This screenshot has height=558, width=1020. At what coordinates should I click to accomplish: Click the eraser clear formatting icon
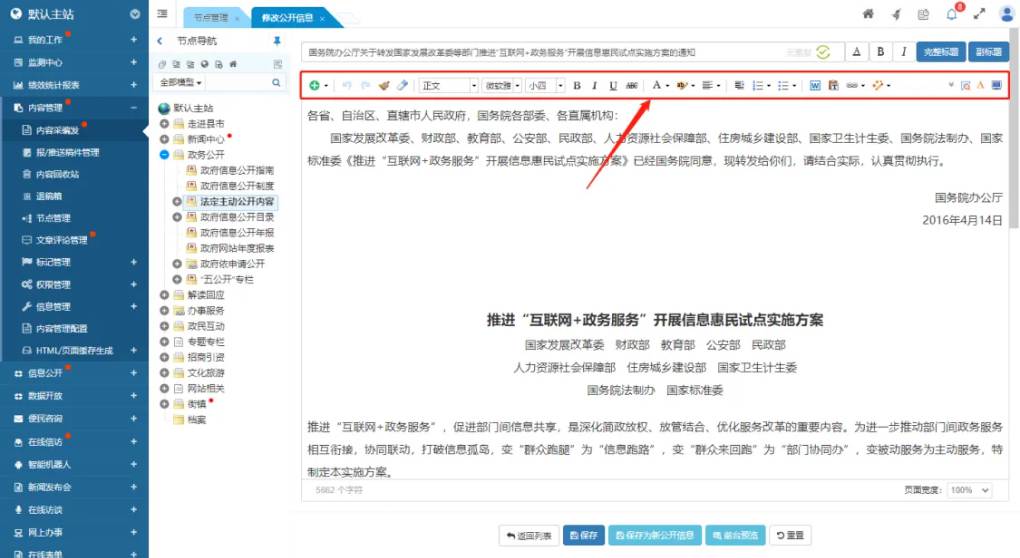coord(402,86)
